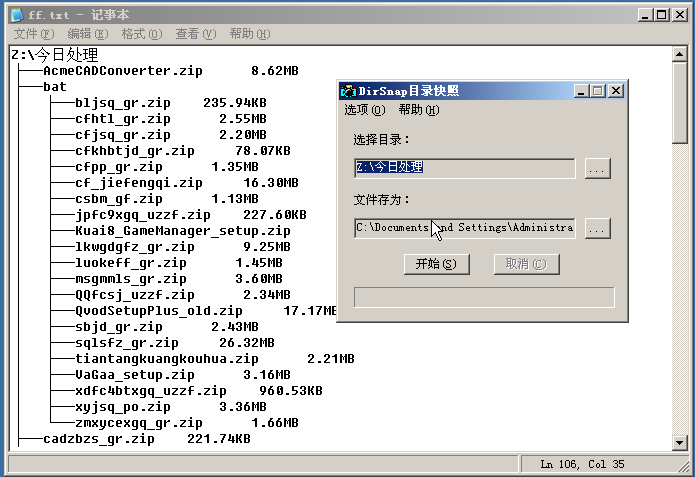The height and width of the screenshot is (477, 695).
Task: Click the 8.62MB size value
Action: coord(275,70)
